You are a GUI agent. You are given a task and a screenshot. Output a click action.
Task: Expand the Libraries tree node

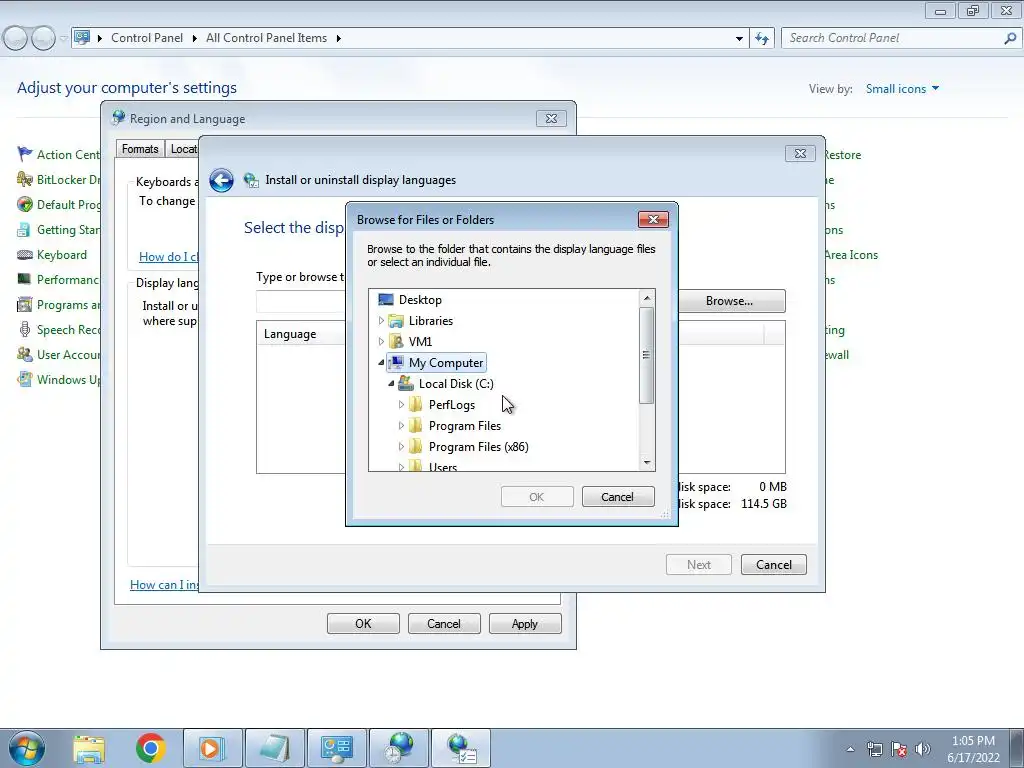pos(381,321)
